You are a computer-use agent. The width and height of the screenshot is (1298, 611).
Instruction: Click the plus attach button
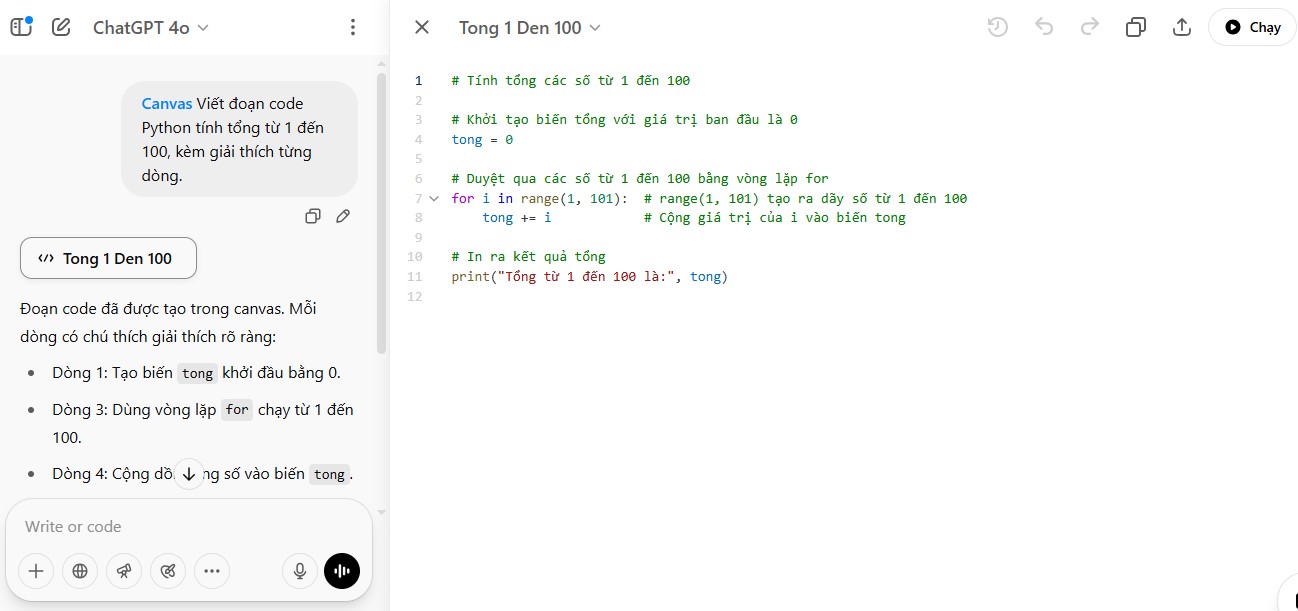click(x=36, y=571)
